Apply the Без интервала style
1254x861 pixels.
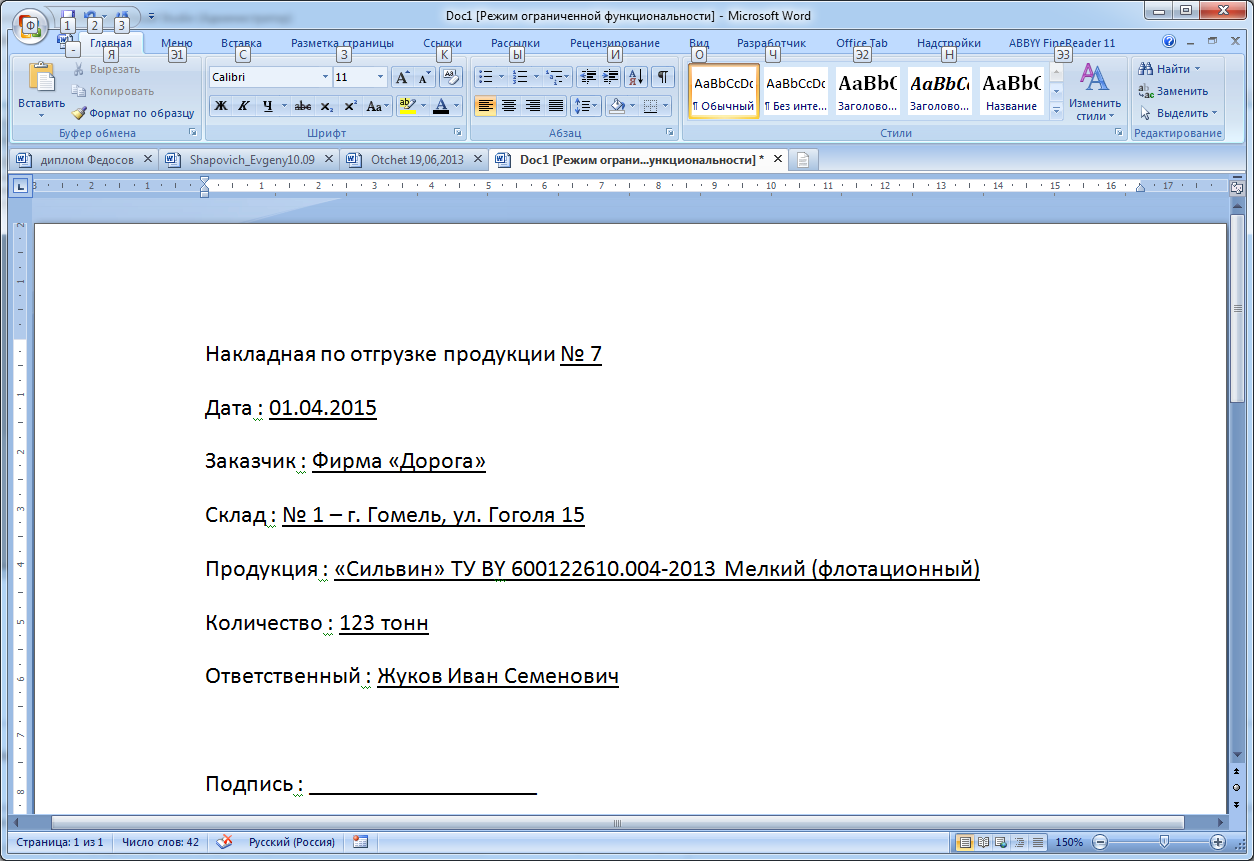[x=795, y=92]
